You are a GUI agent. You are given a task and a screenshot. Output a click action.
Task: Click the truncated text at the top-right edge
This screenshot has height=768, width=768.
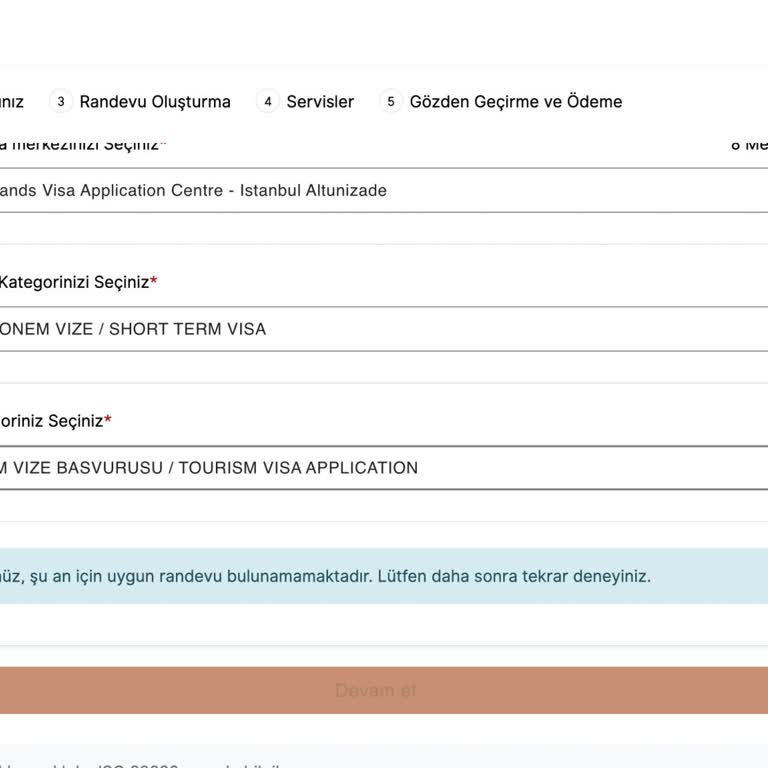(749, 146)
